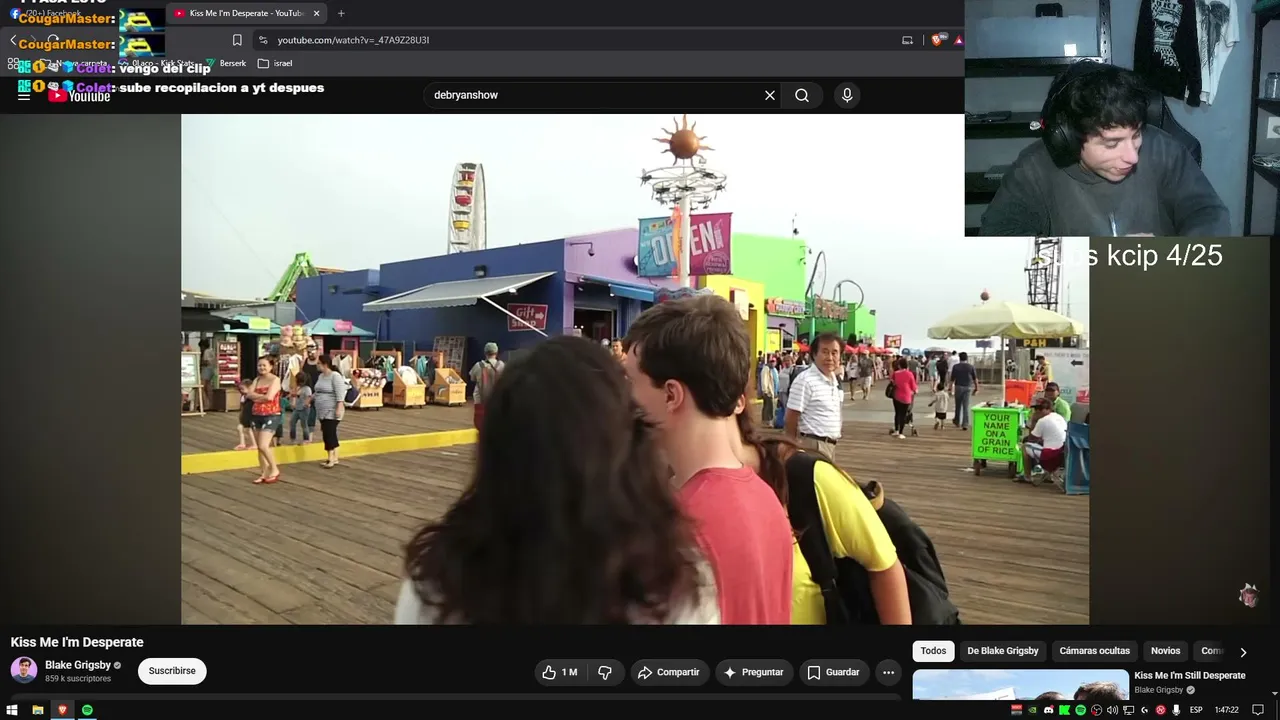Click the browser address bar URL

[x=353, y=40]
